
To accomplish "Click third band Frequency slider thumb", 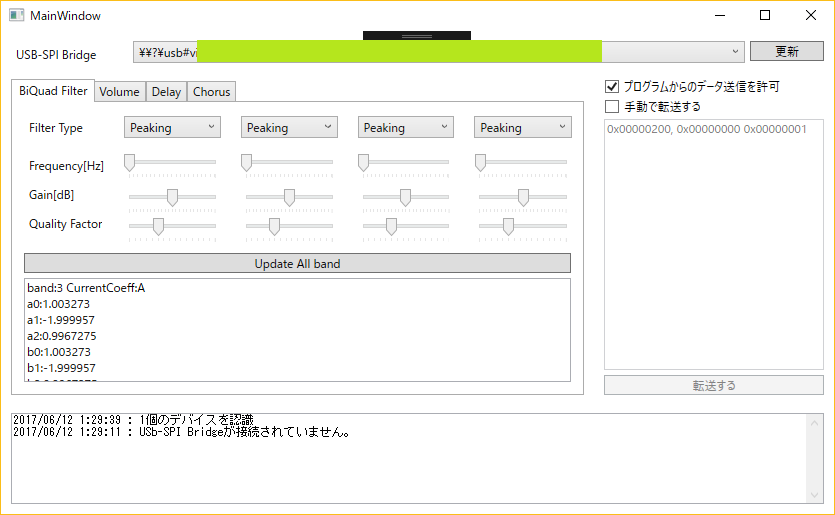I will click(x=363, y=162).
